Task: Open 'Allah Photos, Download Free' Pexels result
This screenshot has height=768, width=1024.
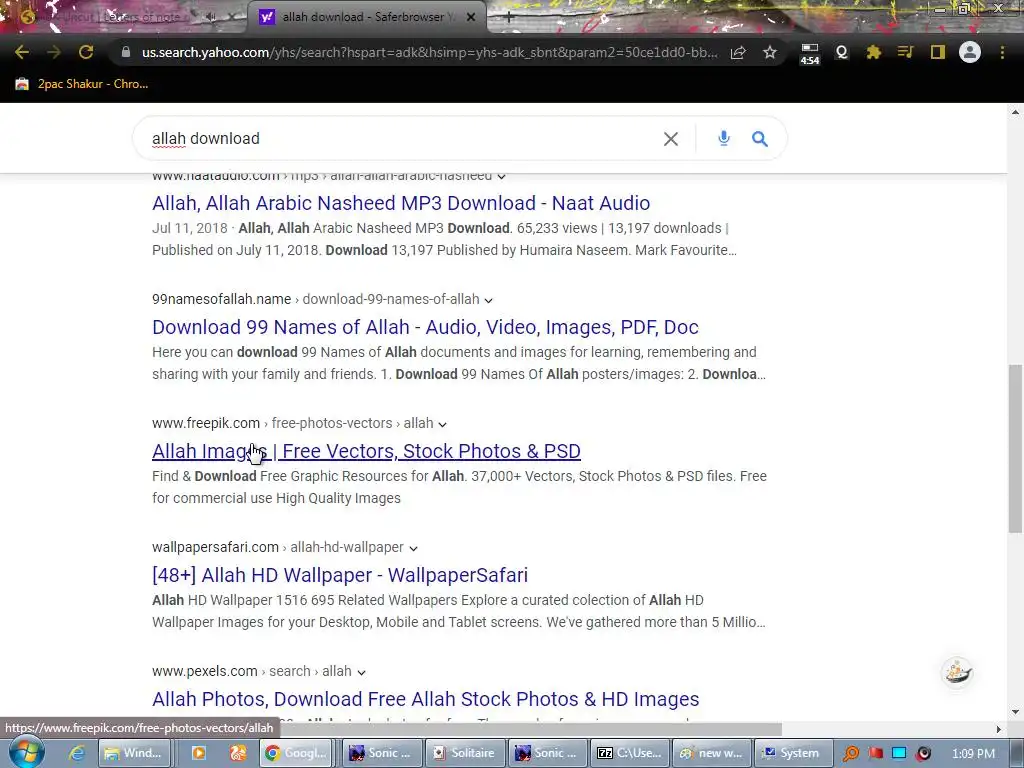Action: pos(426,699)
